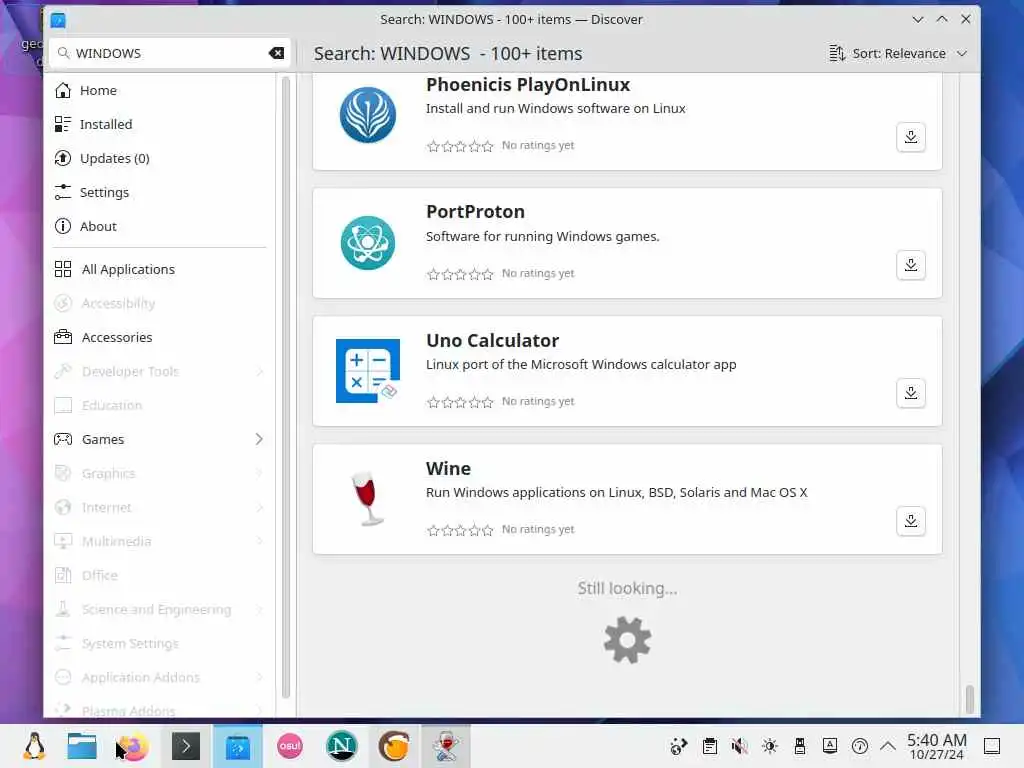Open the Wine glass app icon
The height and width of the screenshot is (768, 1024).
368,498
